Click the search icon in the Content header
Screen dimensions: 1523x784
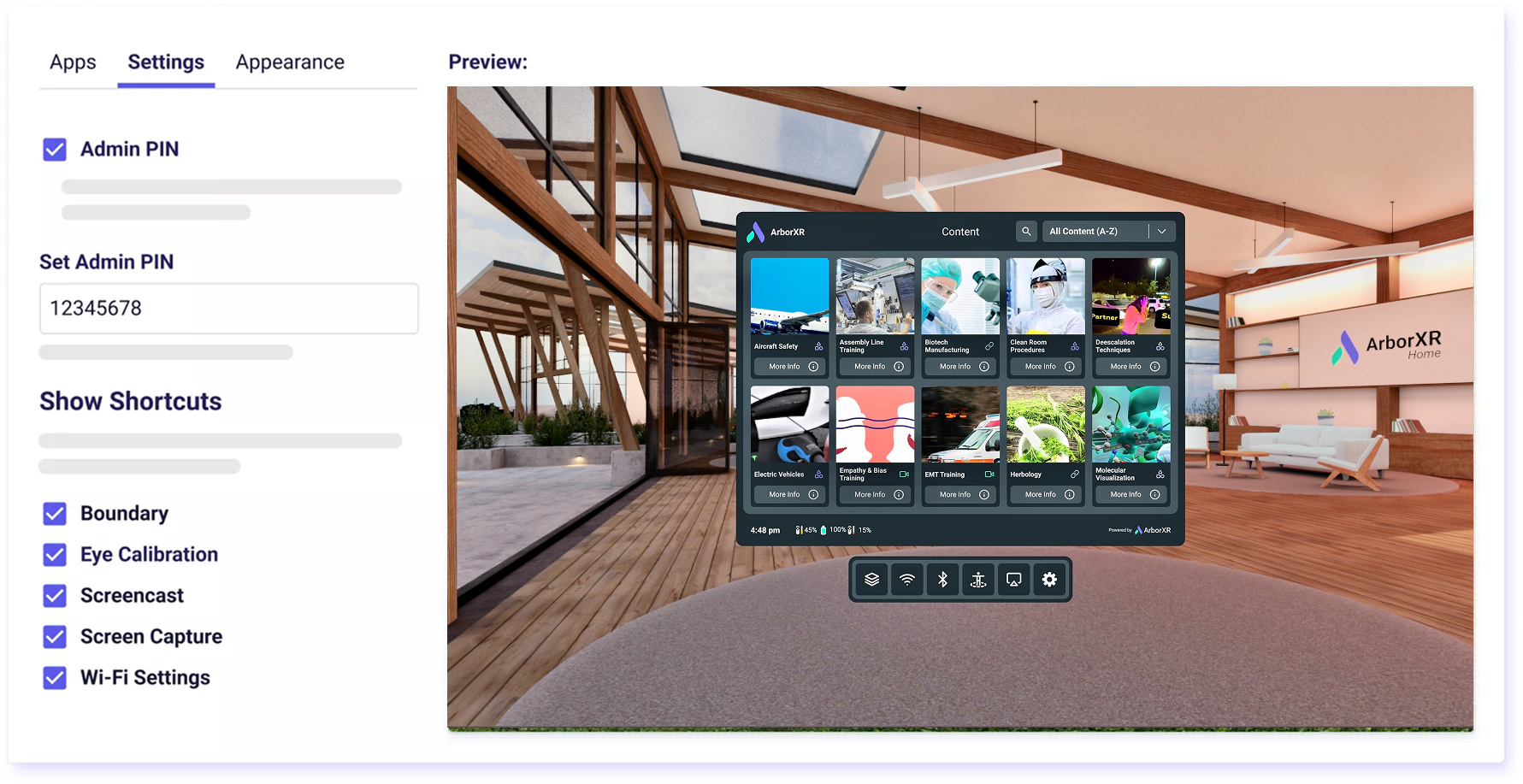point(1026,232)
